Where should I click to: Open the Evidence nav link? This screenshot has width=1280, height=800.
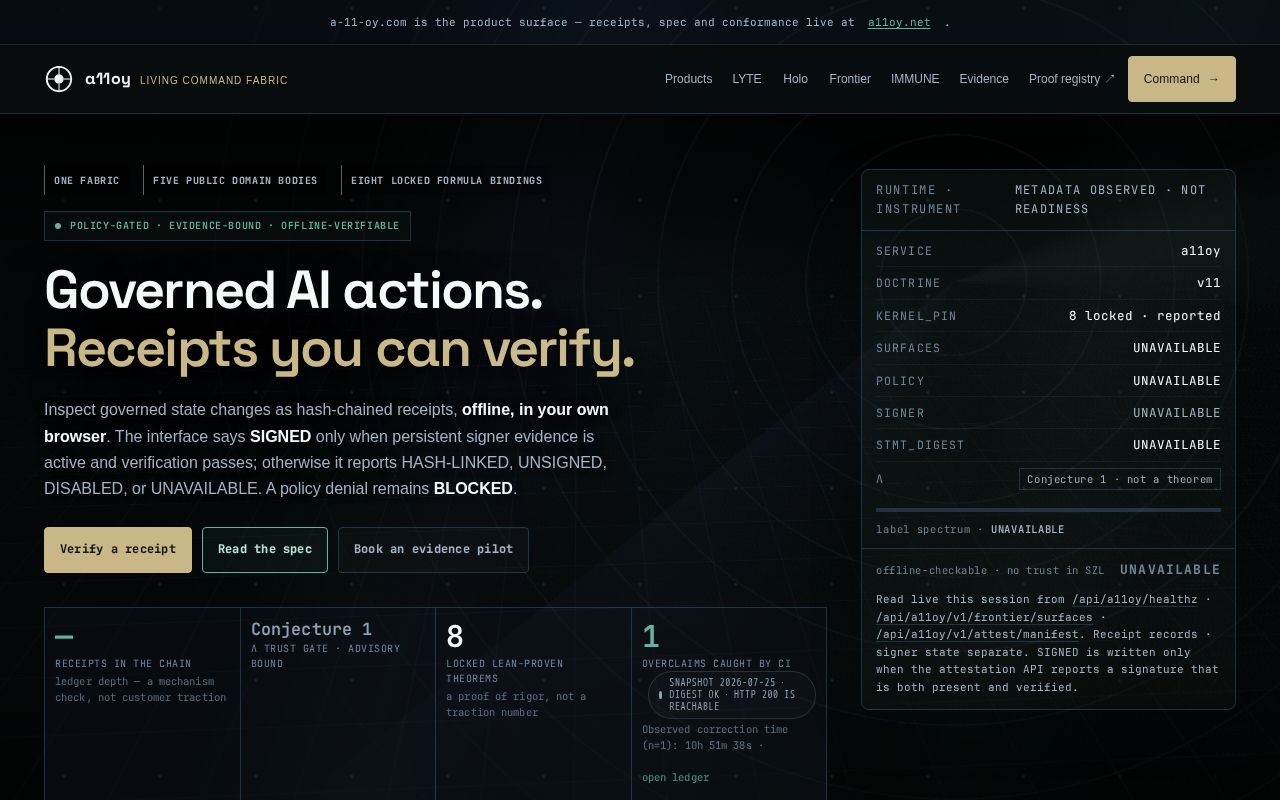pyautogui.click(x=984, y=79)
